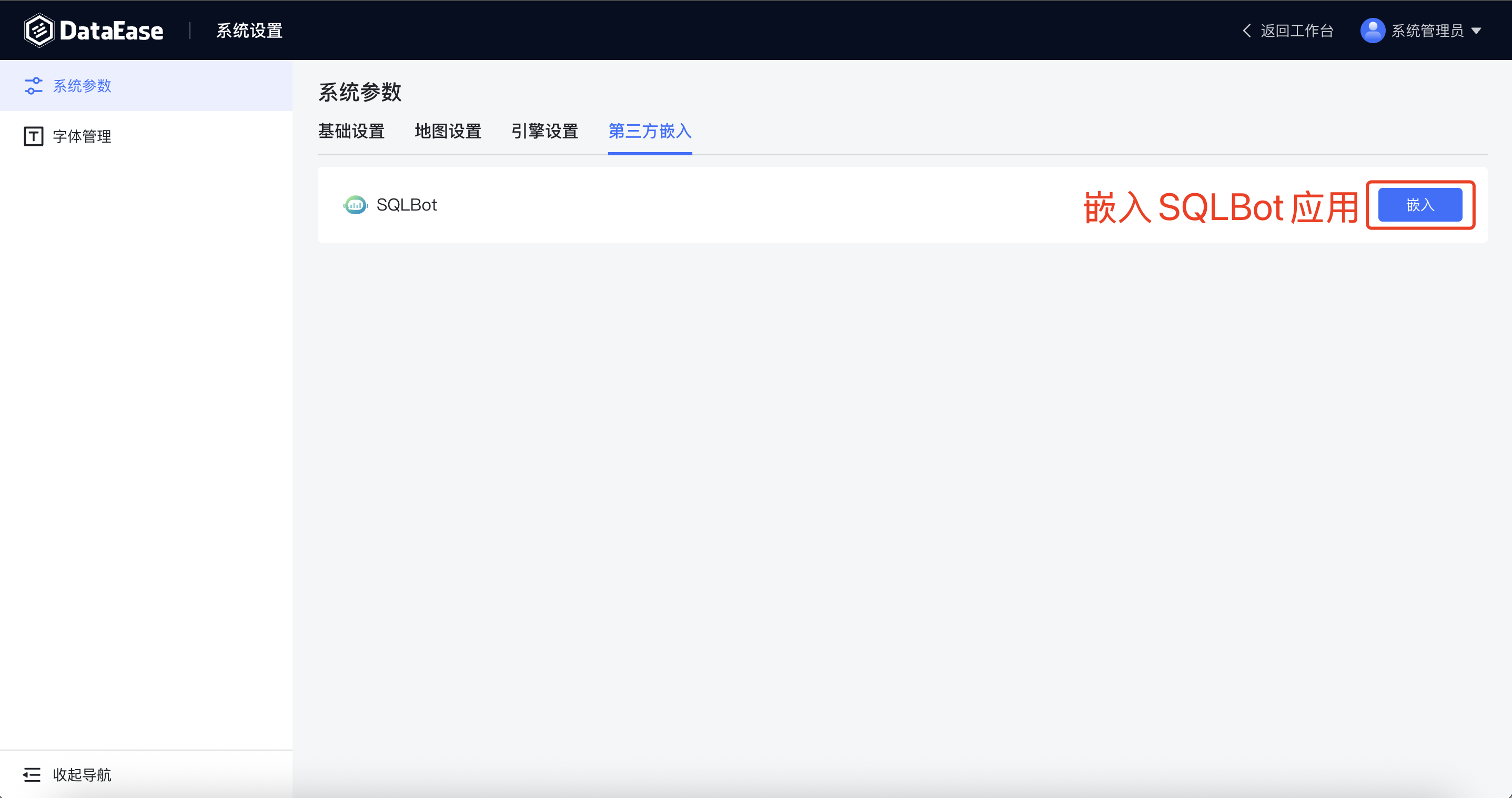Open the 系统管理员 user menu
1512x798 pixels.
[1427, 31]
